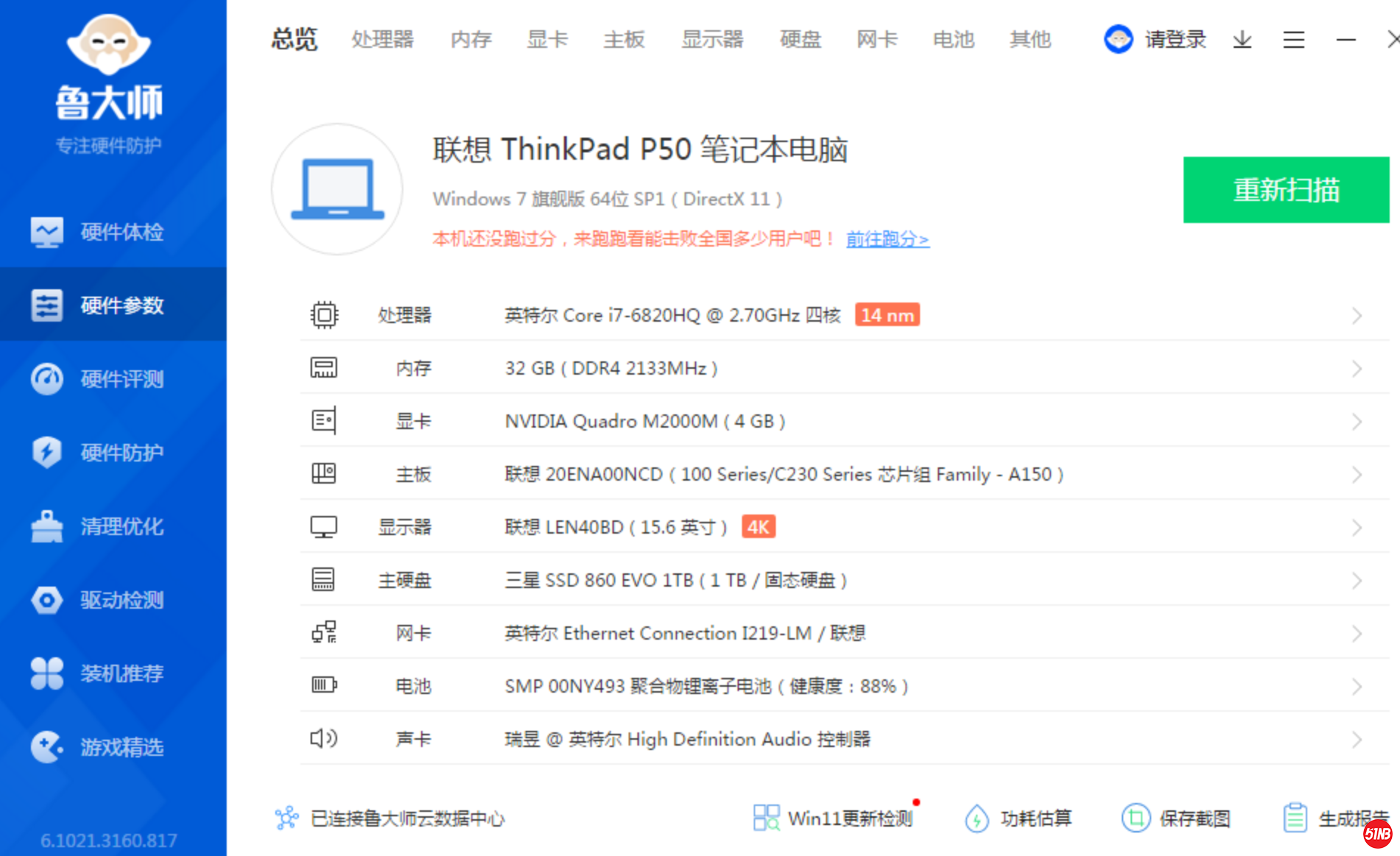Select 硬件评测 in the sidebar
This screenshot has height=856, width=1400.
(113, 379)
